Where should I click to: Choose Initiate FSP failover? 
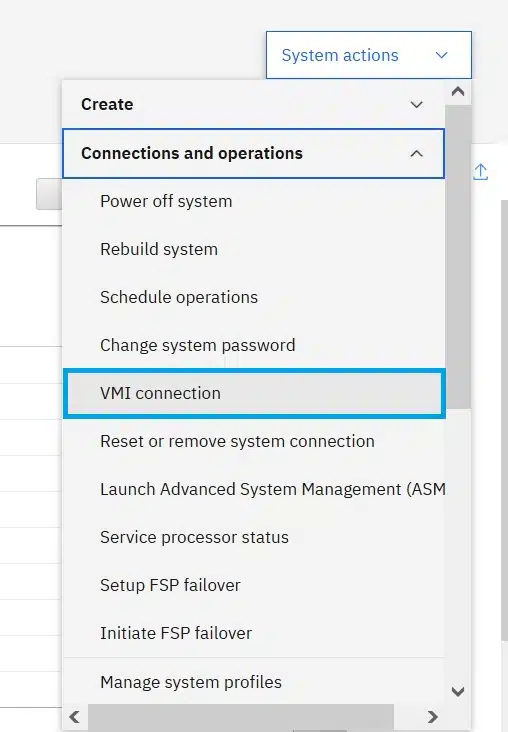coord(254,634)
